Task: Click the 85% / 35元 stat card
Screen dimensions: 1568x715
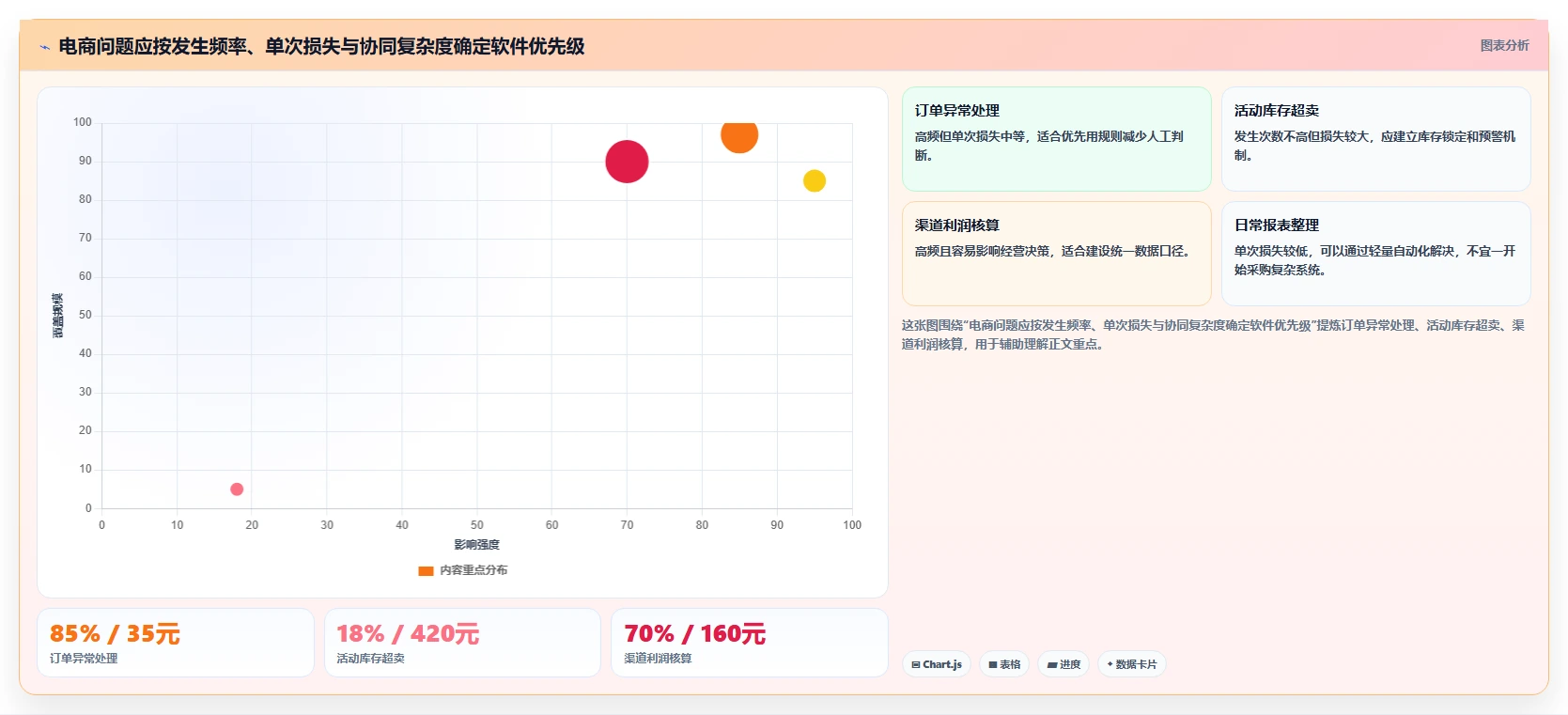Action: tap(176, 643)
